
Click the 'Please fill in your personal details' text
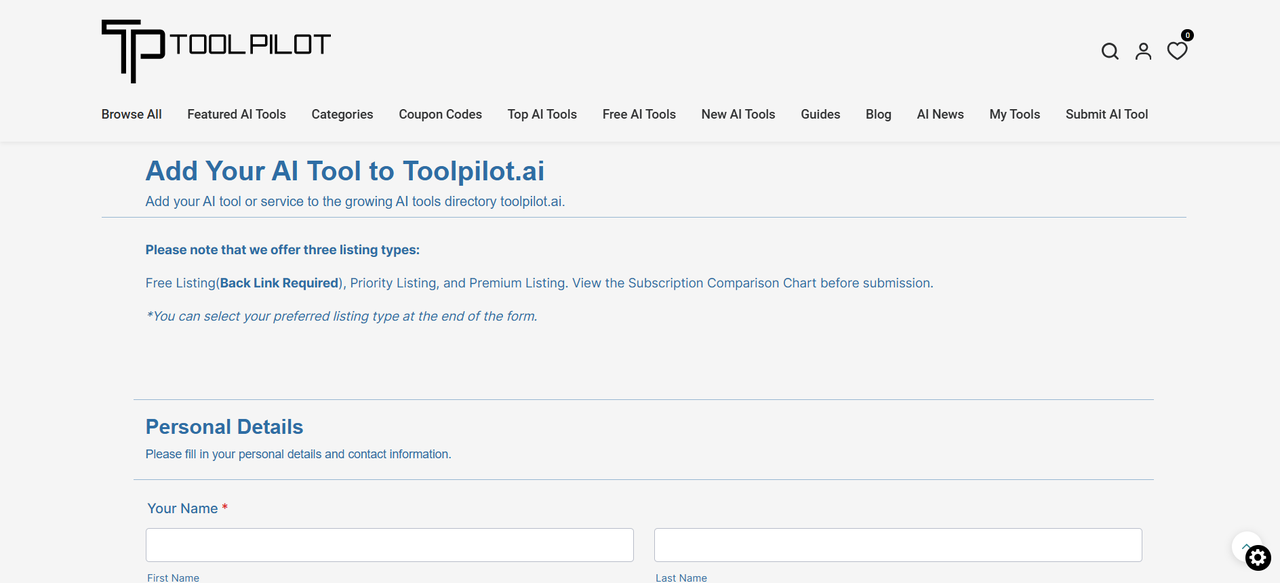pos(298,454)
